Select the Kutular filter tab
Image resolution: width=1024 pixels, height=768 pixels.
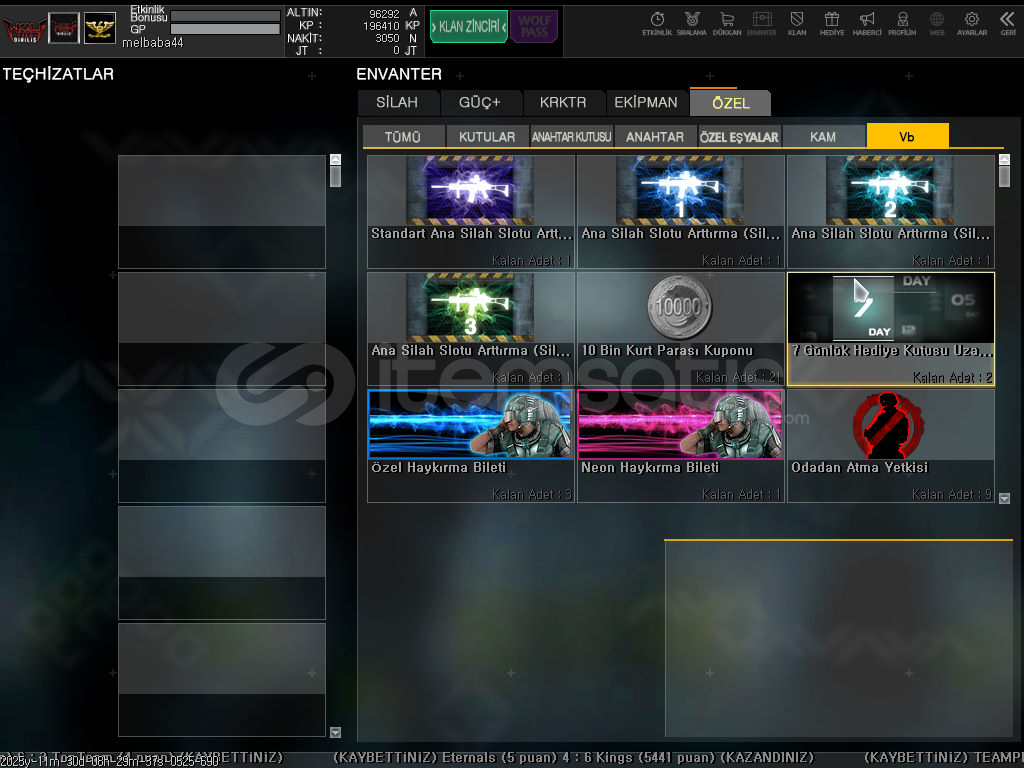[487, 137]
